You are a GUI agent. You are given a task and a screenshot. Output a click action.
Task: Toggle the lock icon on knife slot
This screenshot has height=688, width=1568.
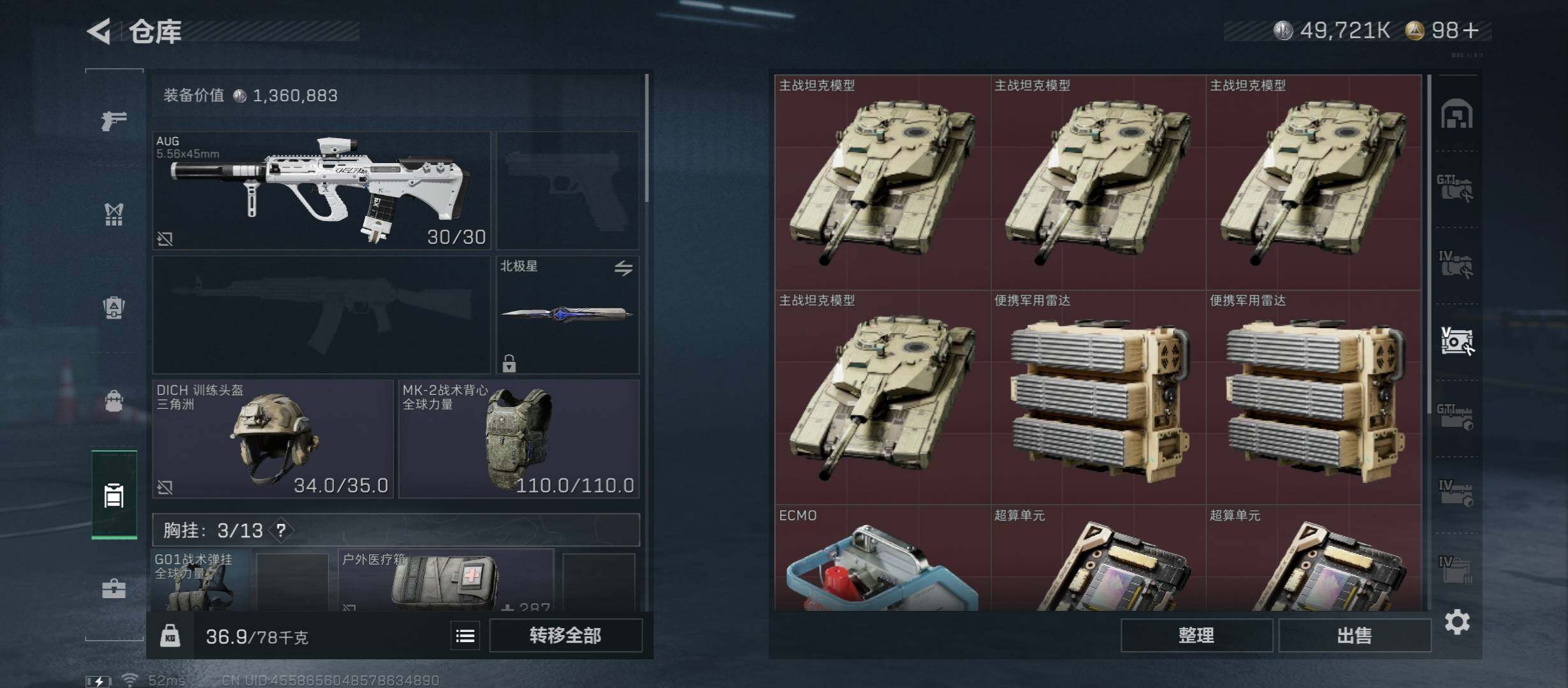click(509, 363)
